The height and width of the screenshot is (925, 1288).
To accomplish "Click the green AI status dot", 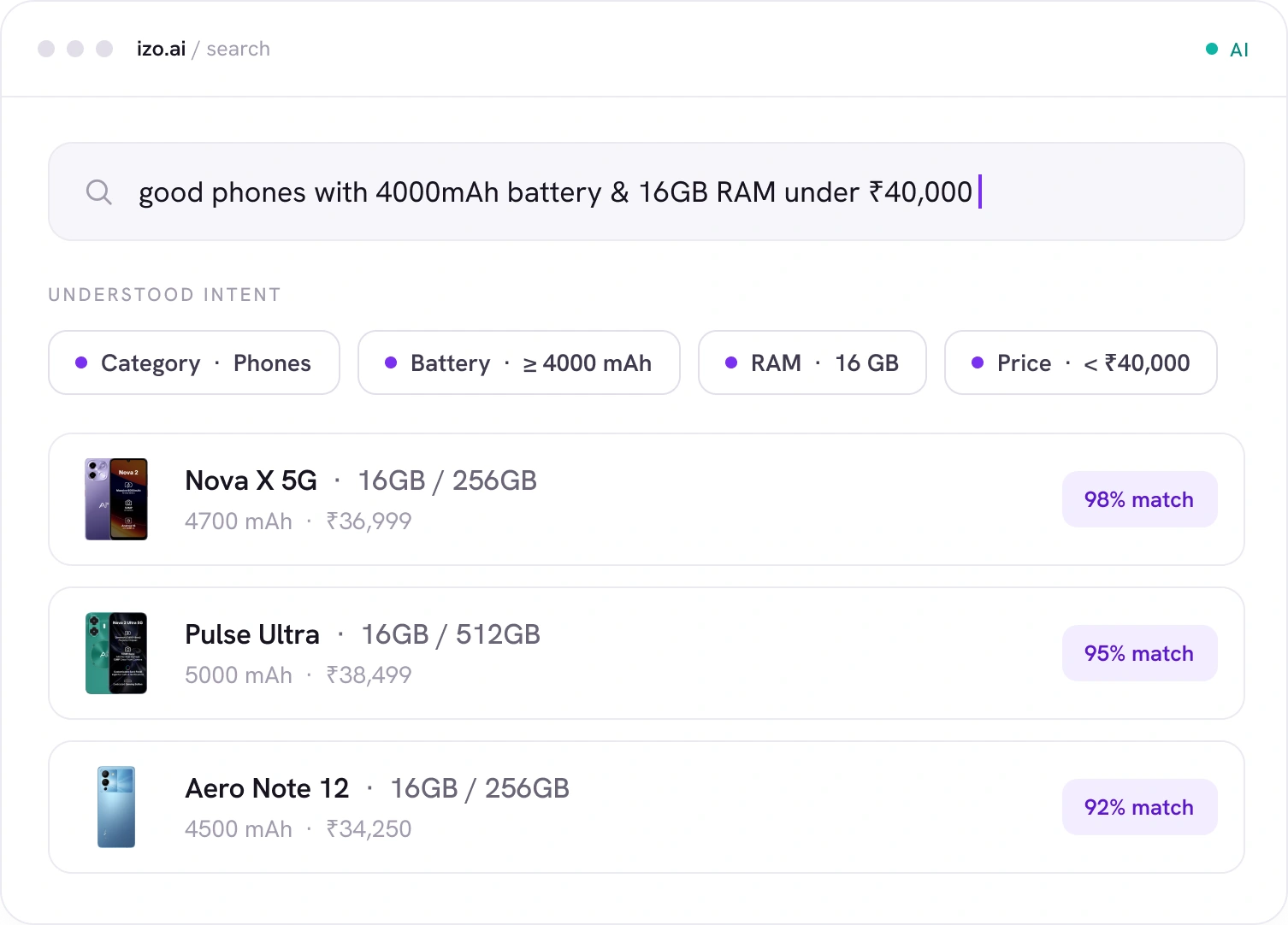I will (x=1212, y=49).
